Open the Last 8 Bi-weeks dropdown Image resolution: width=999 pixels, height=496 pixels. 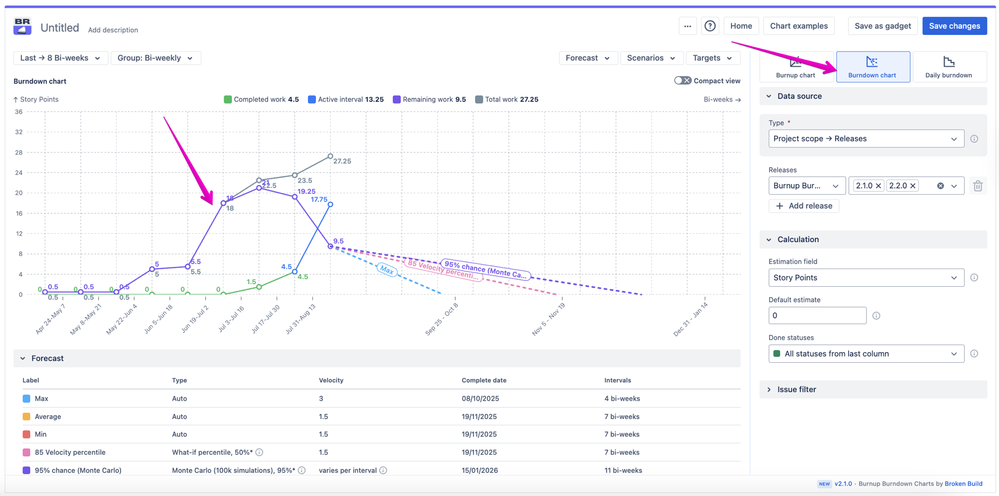coord(61,58)
